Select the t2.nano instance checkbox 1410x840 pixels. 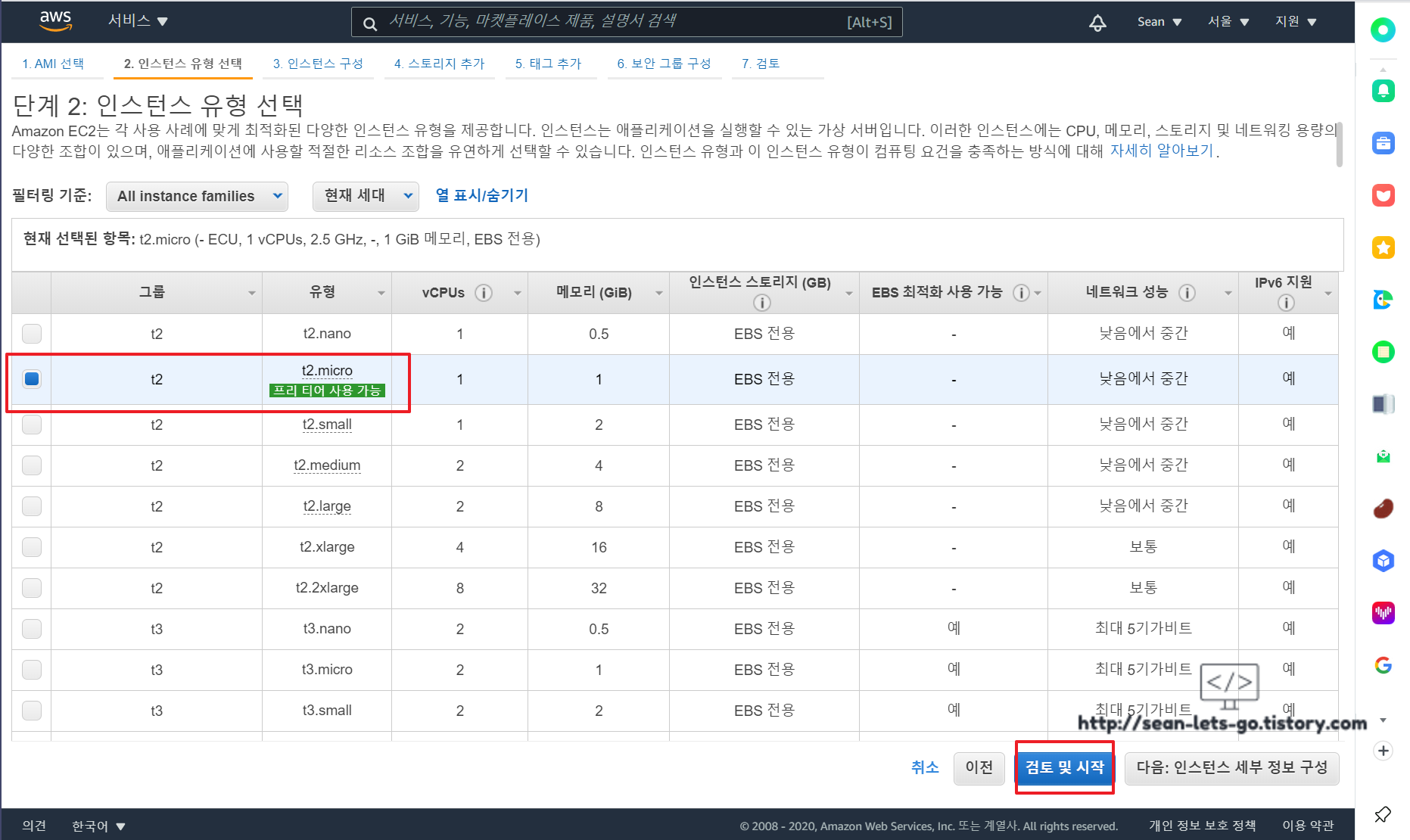tap(32, 334)
